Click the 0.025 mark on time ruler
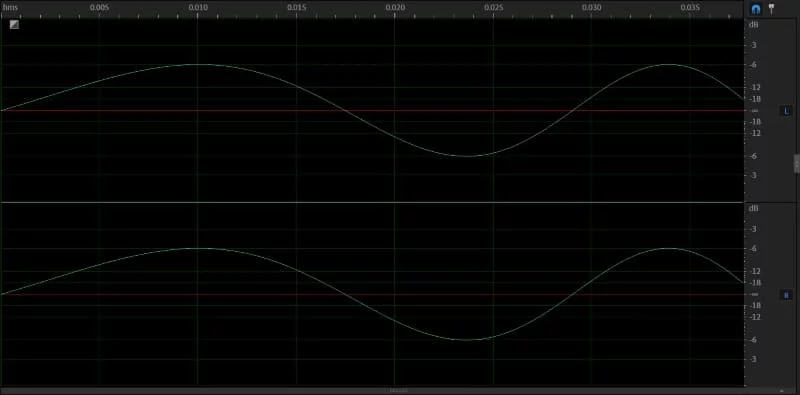Image resolution: width=800 pixels, height=395 pixels. [493, 8]
